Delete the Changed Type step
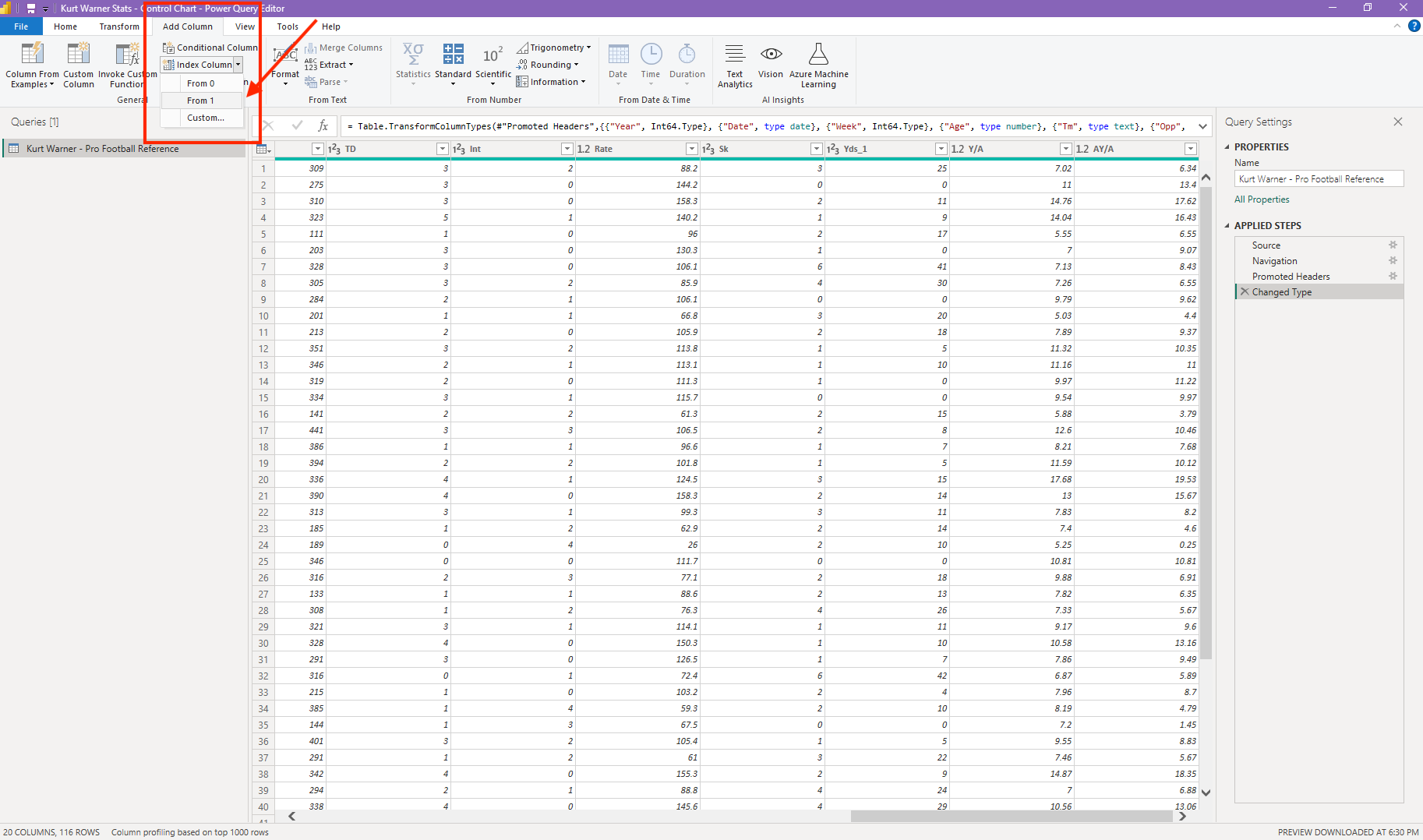Viewport: 1423px width, 840px height. [1245, 291]
